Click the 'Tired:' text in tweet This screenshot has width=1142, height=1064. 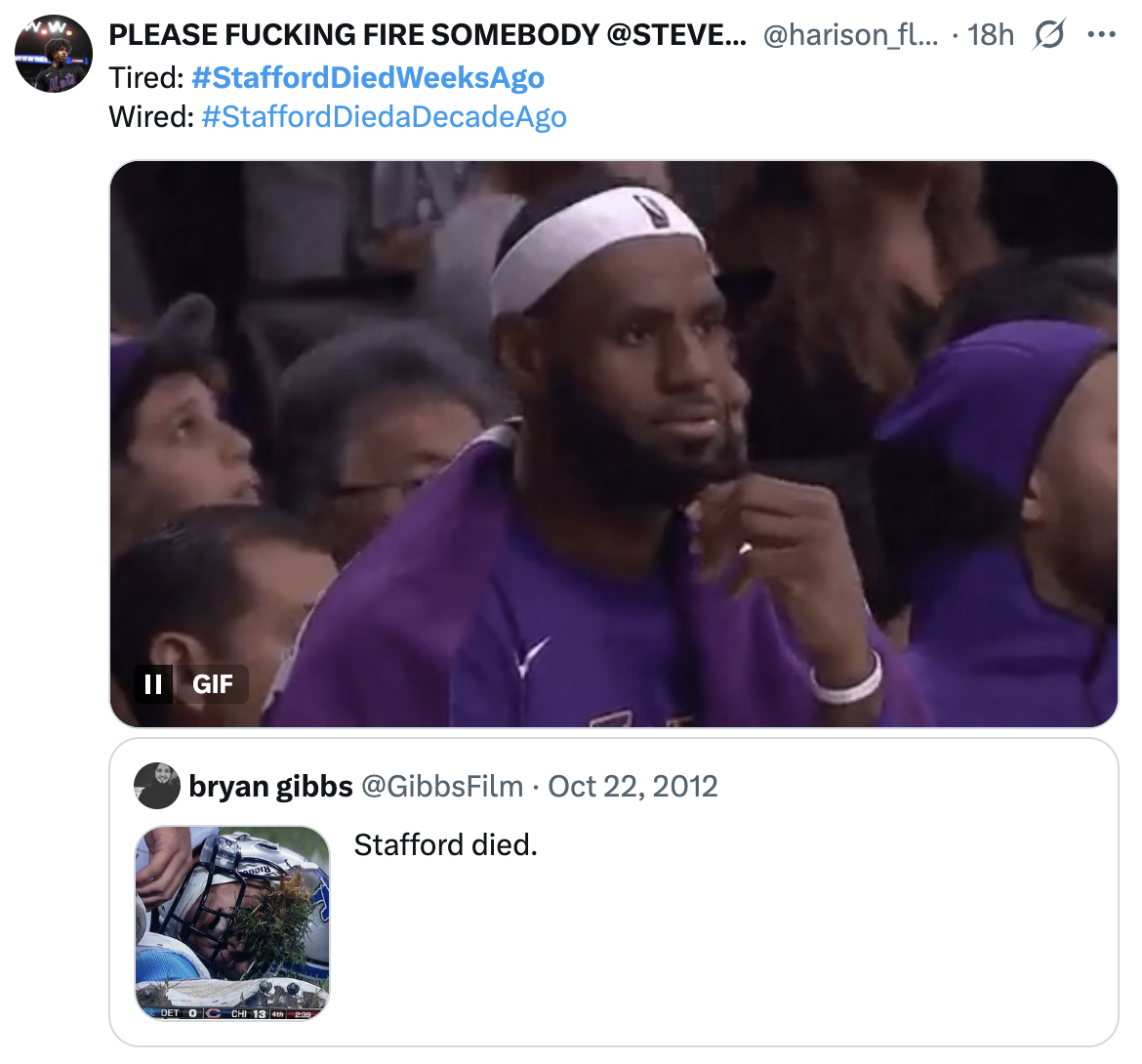[146, 77]
